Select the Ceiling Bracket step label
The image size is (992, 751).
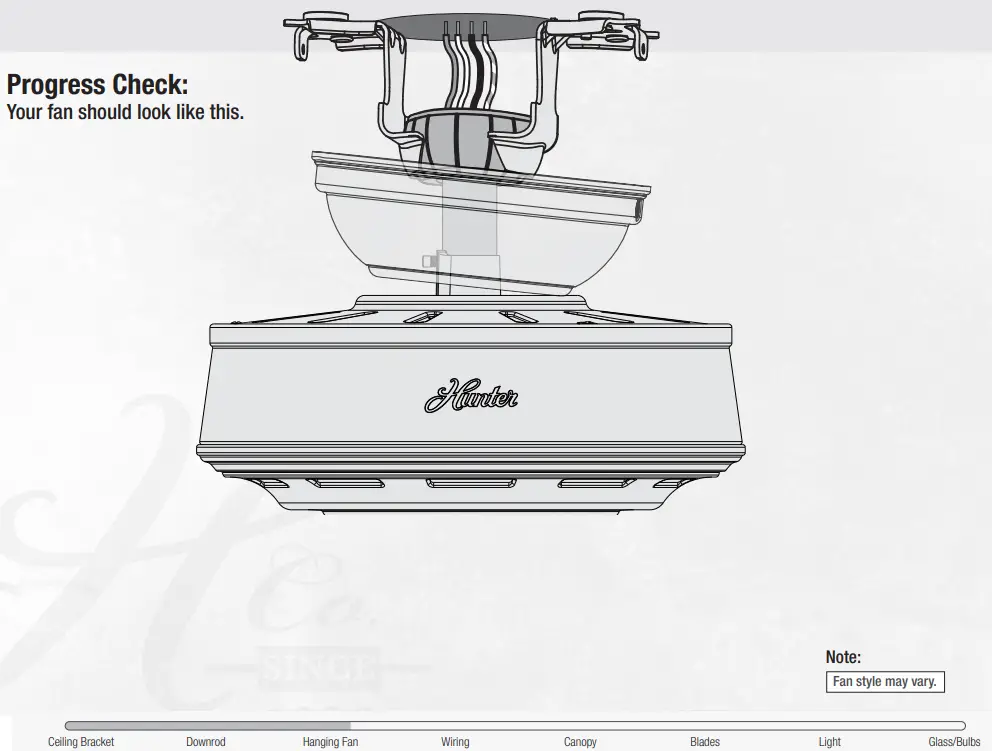[80, 742]
